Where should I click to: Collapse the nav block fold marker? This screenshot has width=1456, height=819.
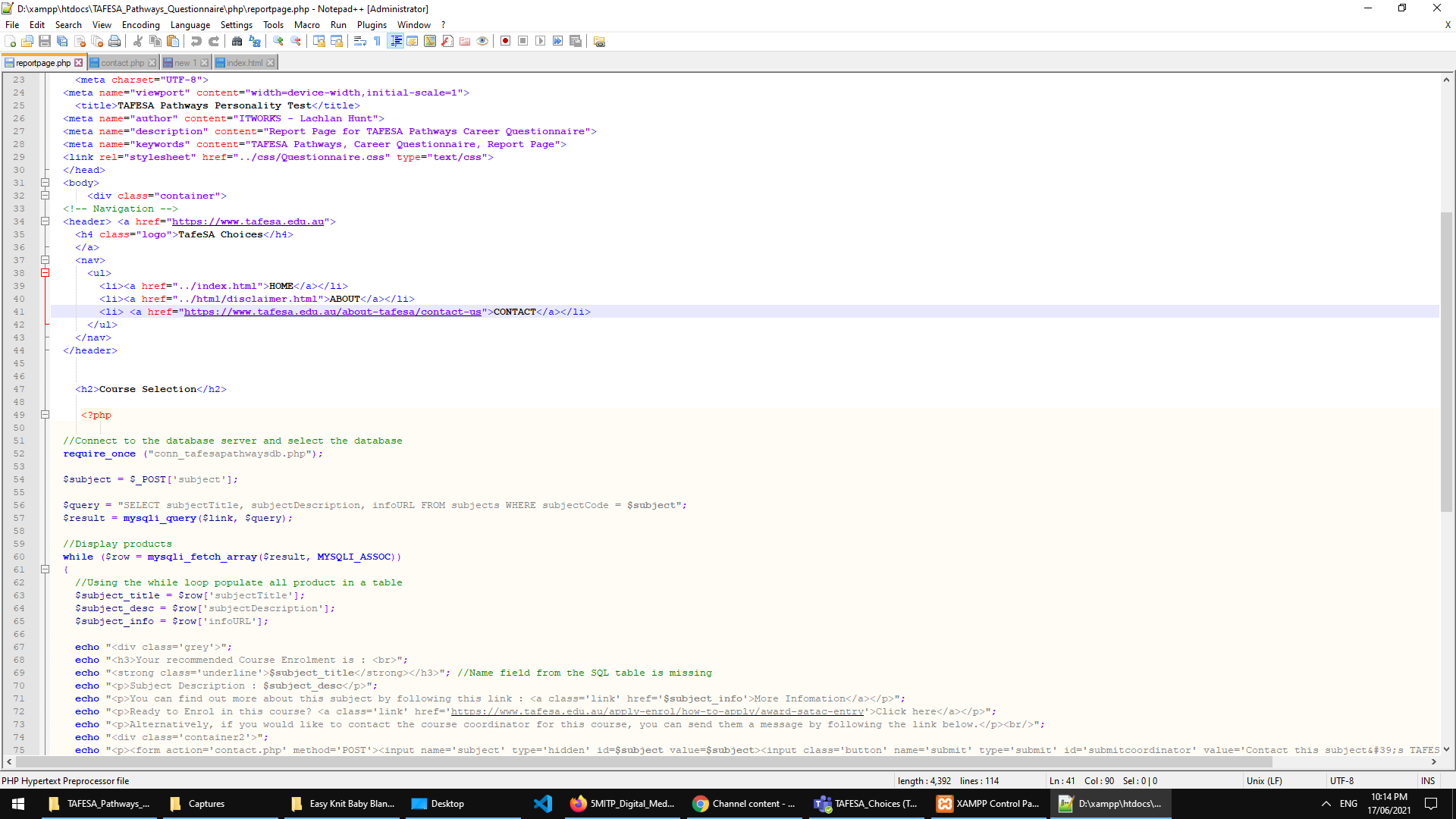[x=45, y=260]
